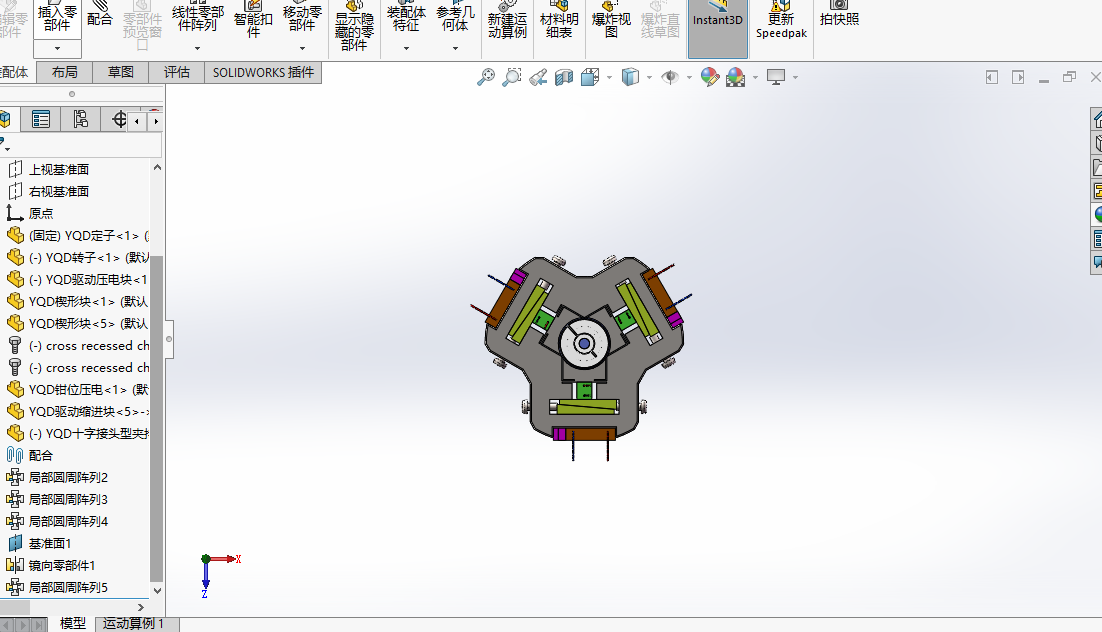The width and height of the screenshot is (1102, 632).
Task: Switch to 模型 bottom tab
Action: click(73, 624)
